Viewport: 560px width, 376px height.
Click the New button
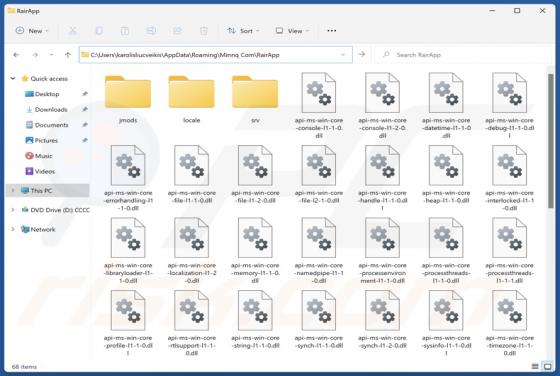pyautogui.click(x=31, y=31)
